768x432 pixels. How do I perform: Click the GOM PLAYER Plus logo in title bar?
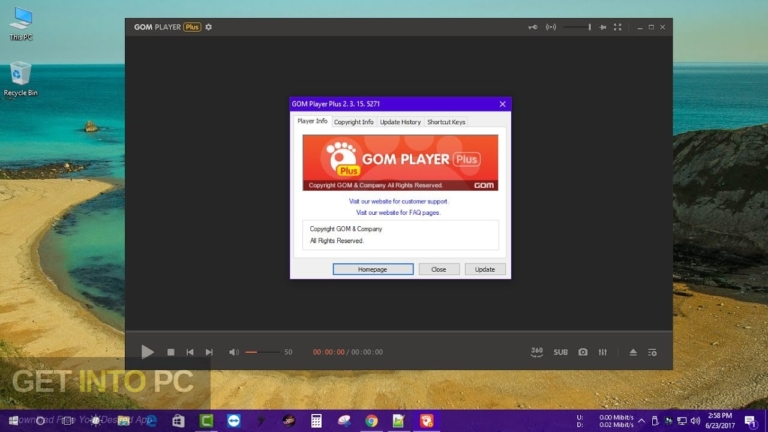pos(167,27)
